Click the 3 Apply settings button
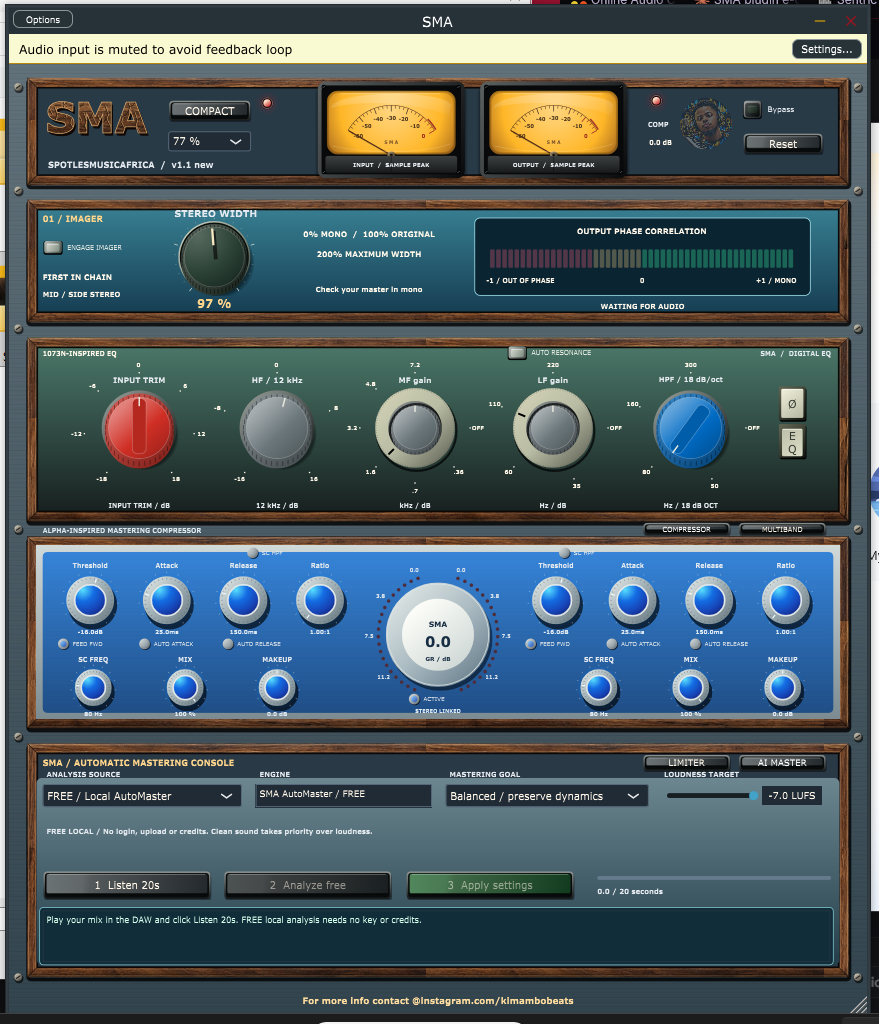Viewport: 879px width, 1024px height. coord(490,885)
